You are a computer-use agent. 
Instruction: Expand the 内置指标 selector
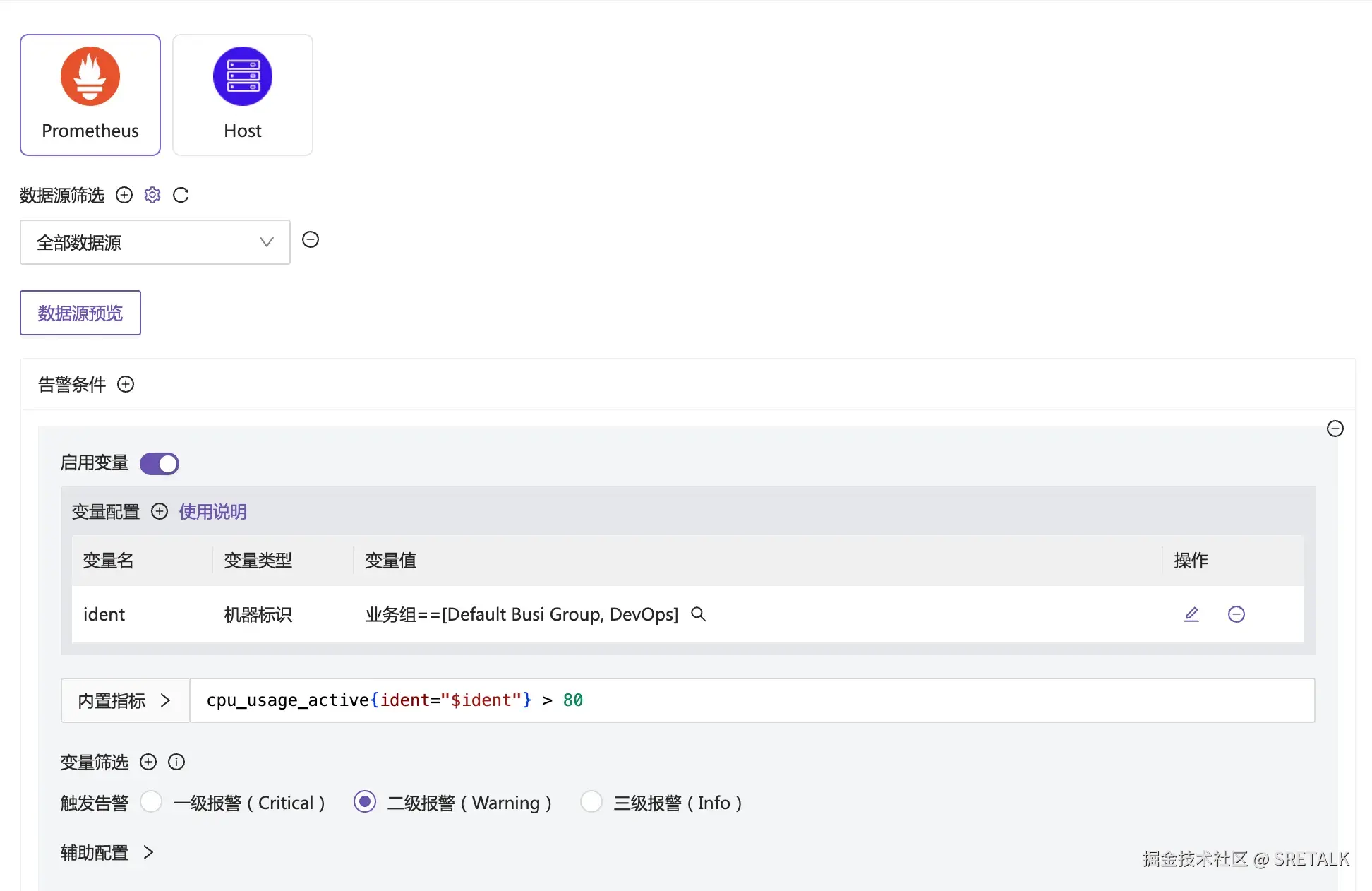(125, 700)
